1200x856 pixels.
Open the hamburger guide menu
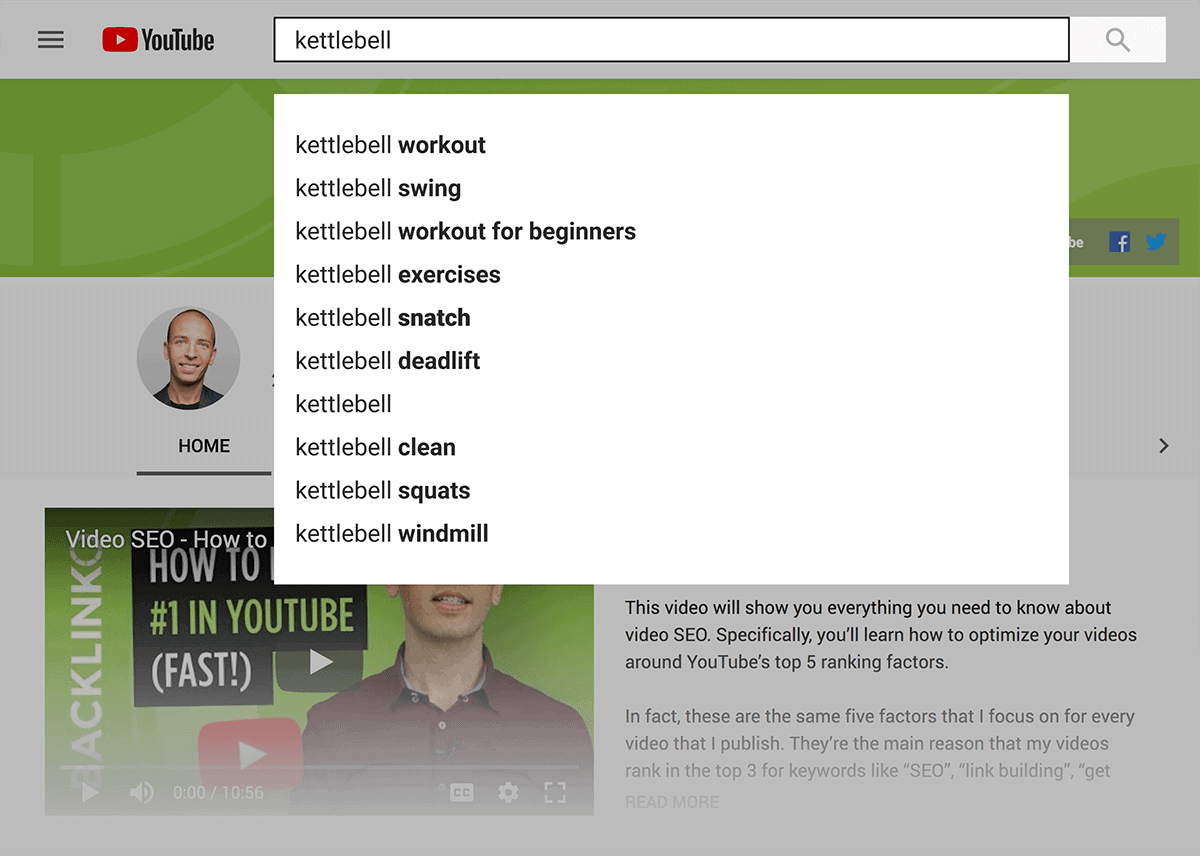[x=51, y=40]
